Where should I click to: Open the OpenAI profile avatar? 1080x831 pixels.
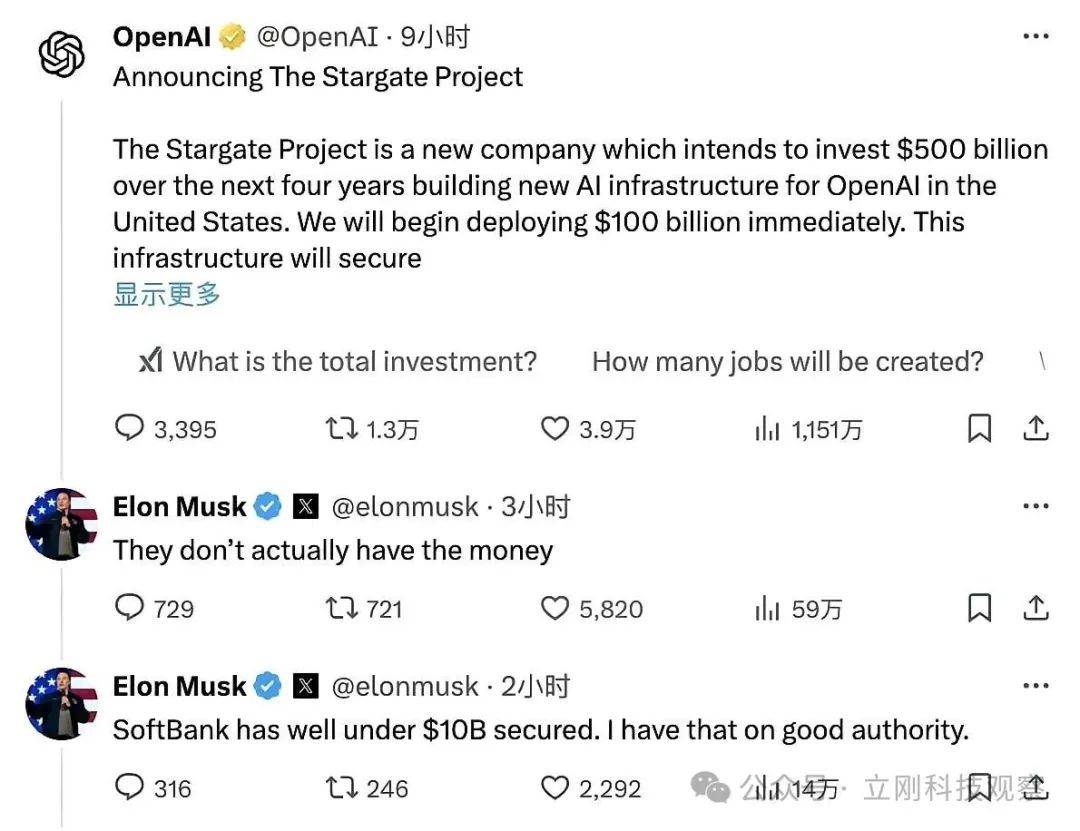pos(61,54)
